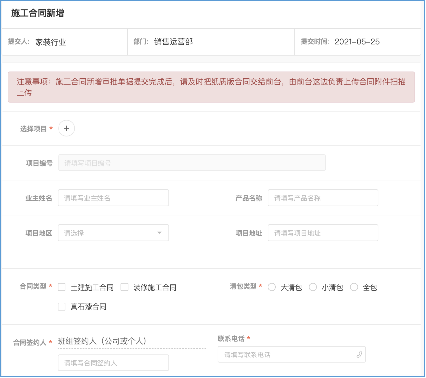Click the small icon inside the 联系电话 field
Viewport: 426px width, 378px height.
(359, 355)
